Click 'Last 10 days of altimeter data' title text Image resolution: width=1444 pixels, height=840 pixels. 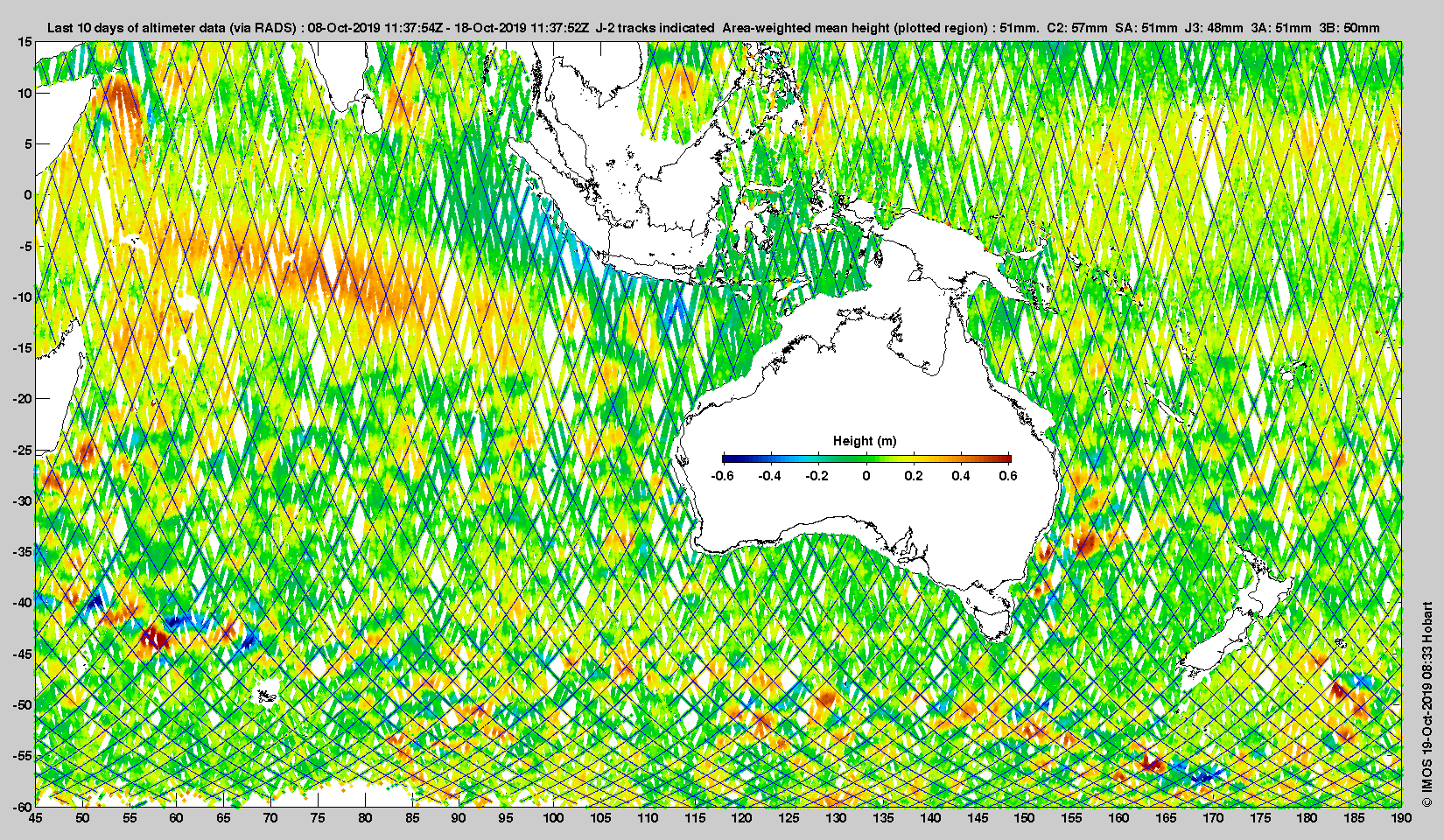(136, 28)
